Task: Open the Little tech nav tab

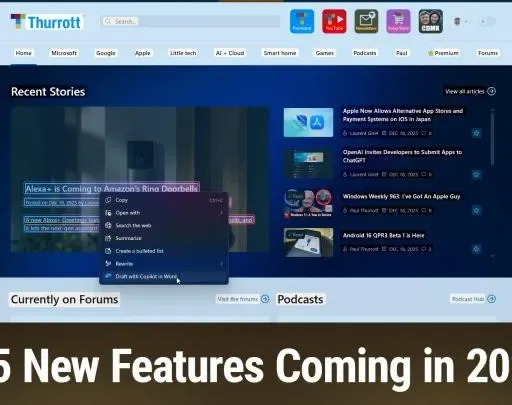Action: 183,53
